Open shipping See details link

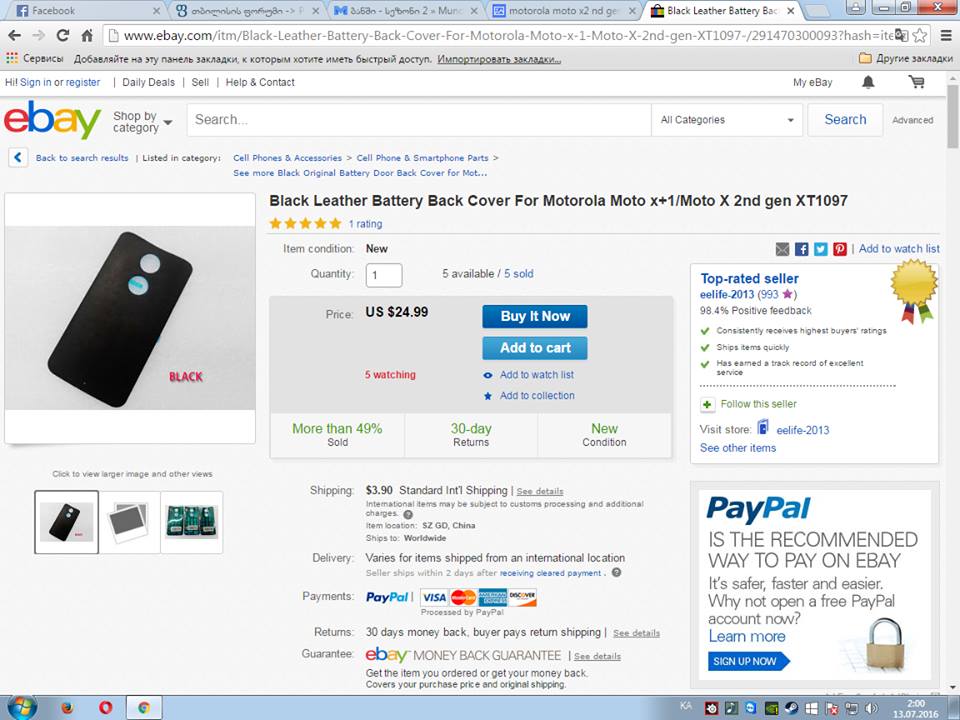pyautogui.click(x=540, y=491)
